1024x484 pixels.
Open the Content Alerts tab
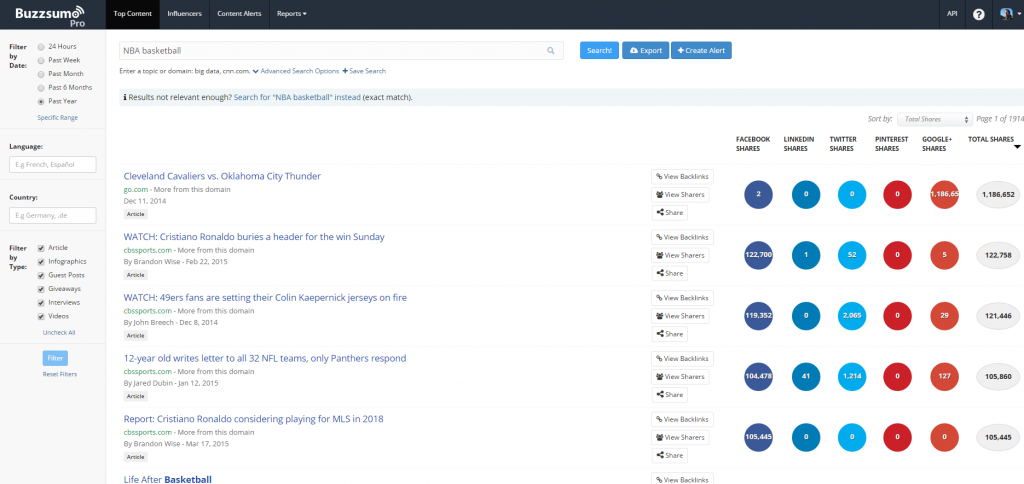tap(239, 14)
